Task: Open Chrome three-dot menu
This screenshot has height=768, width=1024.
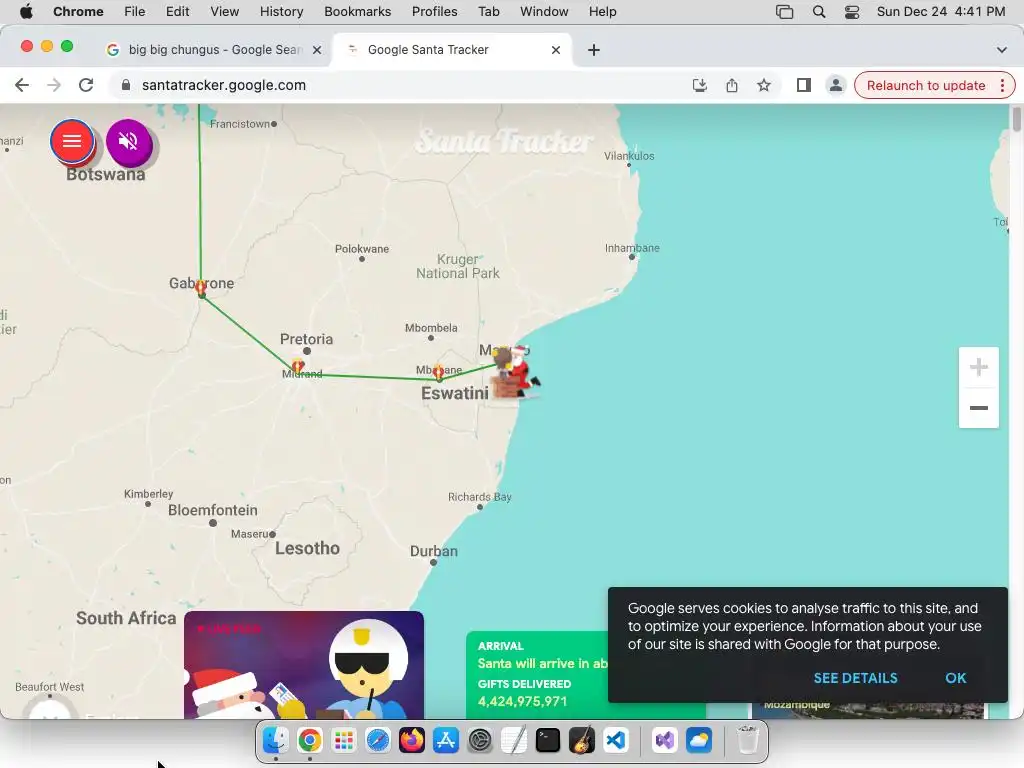Action: (x=1002, y=86)
